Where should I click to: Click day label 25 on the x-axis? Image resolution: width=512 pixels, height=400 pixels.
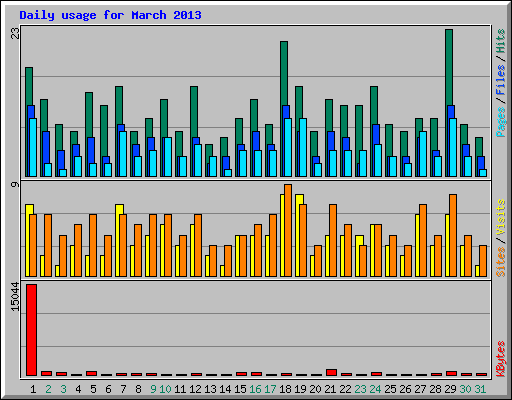point(390,389)
